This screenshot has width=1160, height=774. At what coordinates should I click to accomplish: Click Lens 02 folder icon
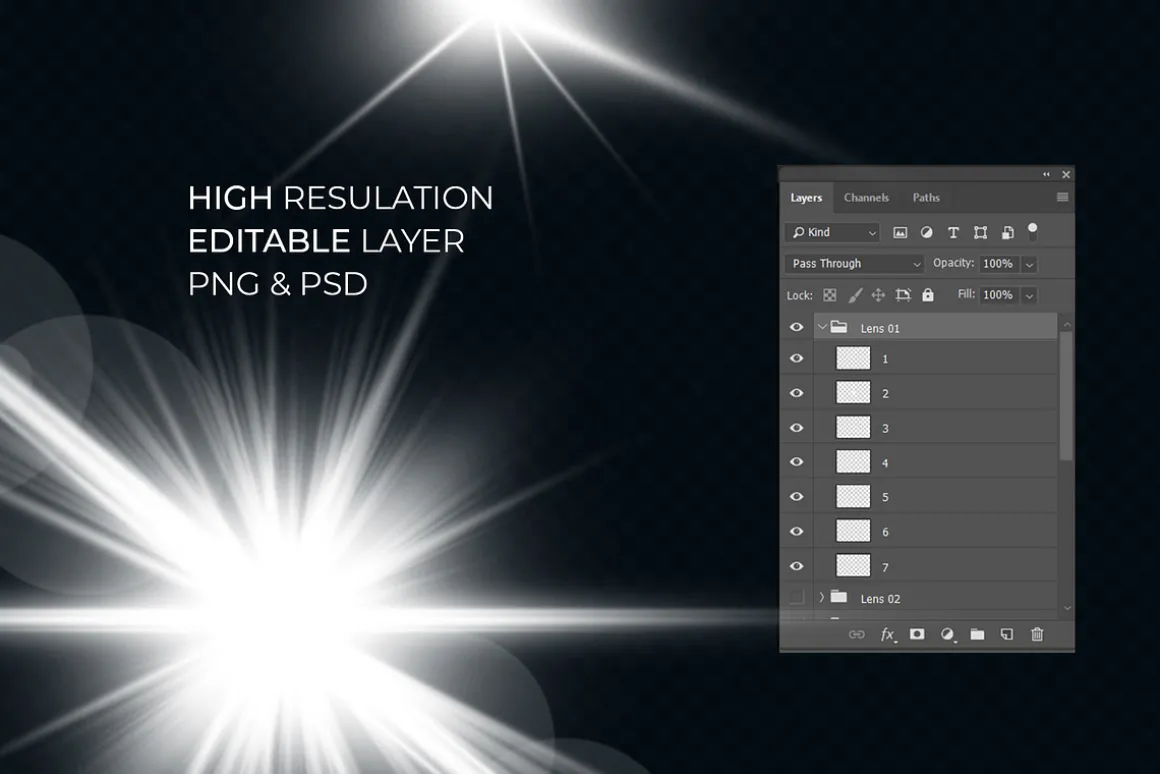coord(838,596)
